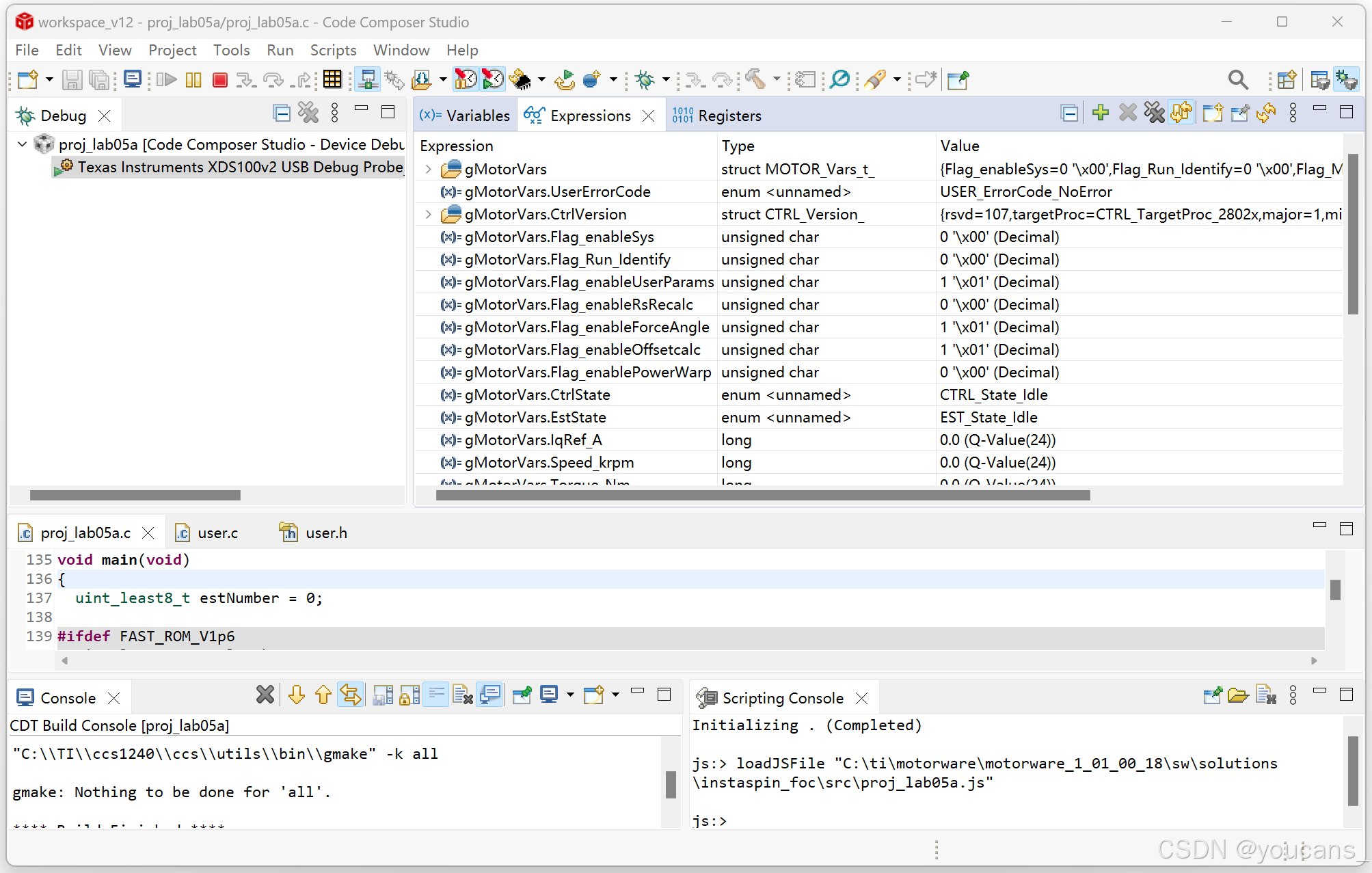
Task: Open the dropdown arrow beside New icon
Action: coord(49,80)
